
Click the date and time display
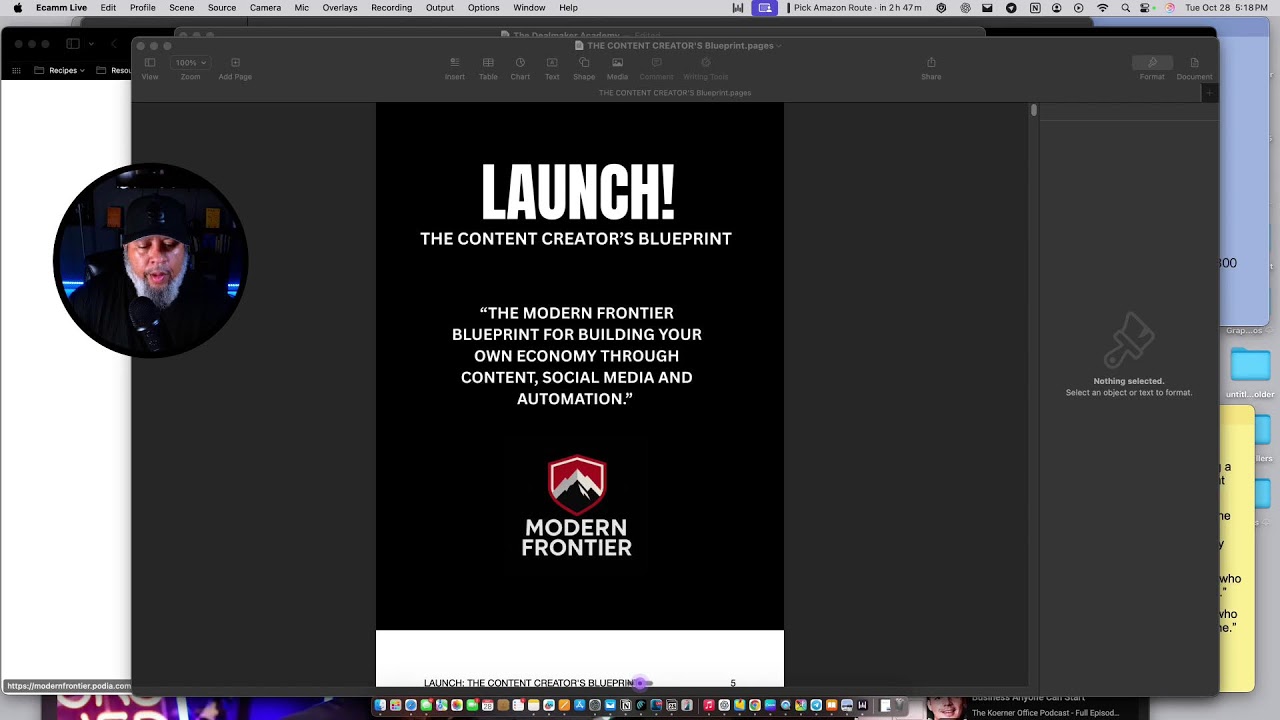pyautogui.click(x=1227, y=8)
